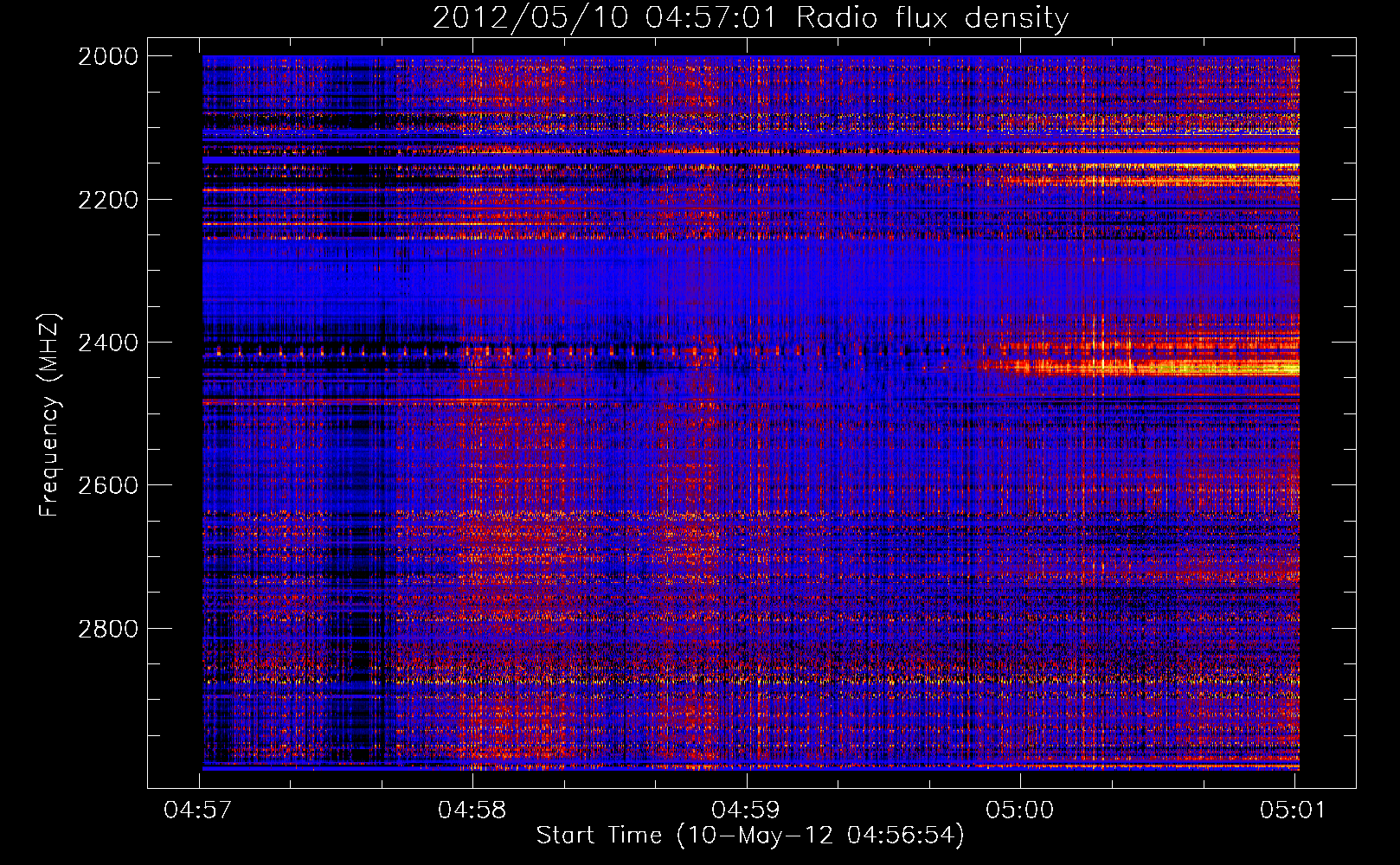Click the plot title '2012/05/10 04:57:01 Radio flux density'
The width and height of the screenshot is (1400, 865).
click(x=750, y=17)
